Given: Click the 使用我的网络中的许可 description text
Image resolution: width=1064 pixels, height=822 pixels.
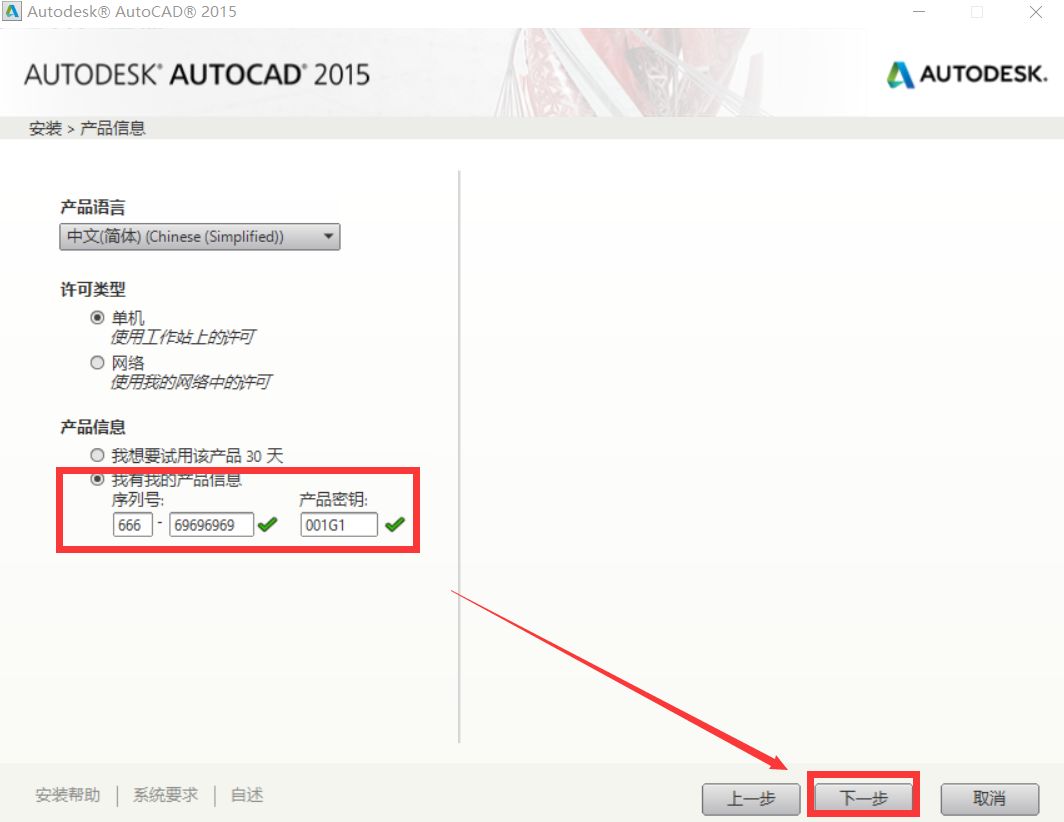Looking at the screenshot, I should point(191,382).
